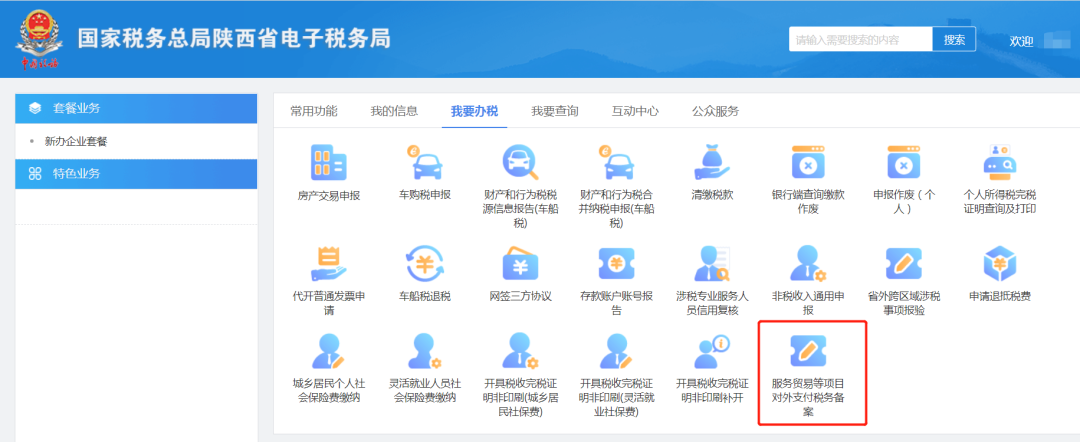Open the 公众服务 tab
The width and height of the screenshot is (1080, 442).
click(x=716, y=112)
